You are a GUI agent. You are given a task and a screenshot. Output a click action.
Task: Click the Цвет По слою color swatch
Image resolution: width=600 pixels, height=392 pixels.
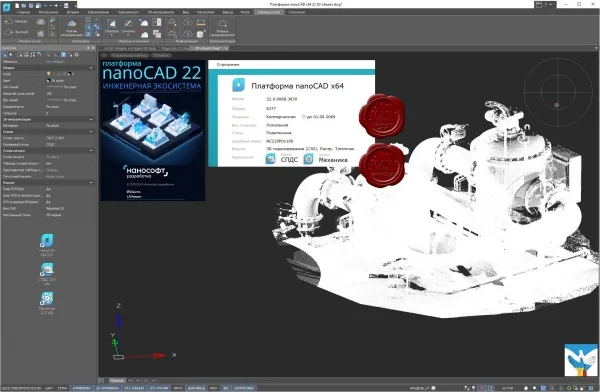click(49, 80)
